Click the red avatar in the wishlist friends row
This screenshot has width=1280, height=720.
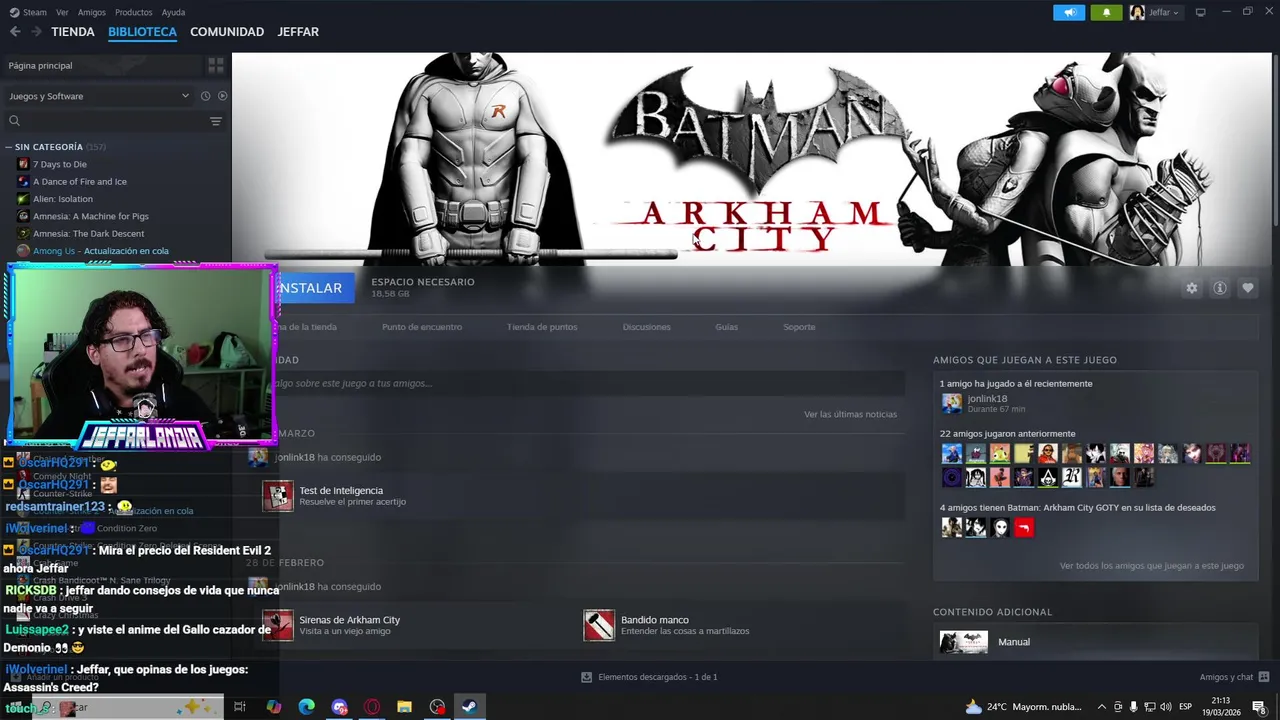coord(1023,527)
